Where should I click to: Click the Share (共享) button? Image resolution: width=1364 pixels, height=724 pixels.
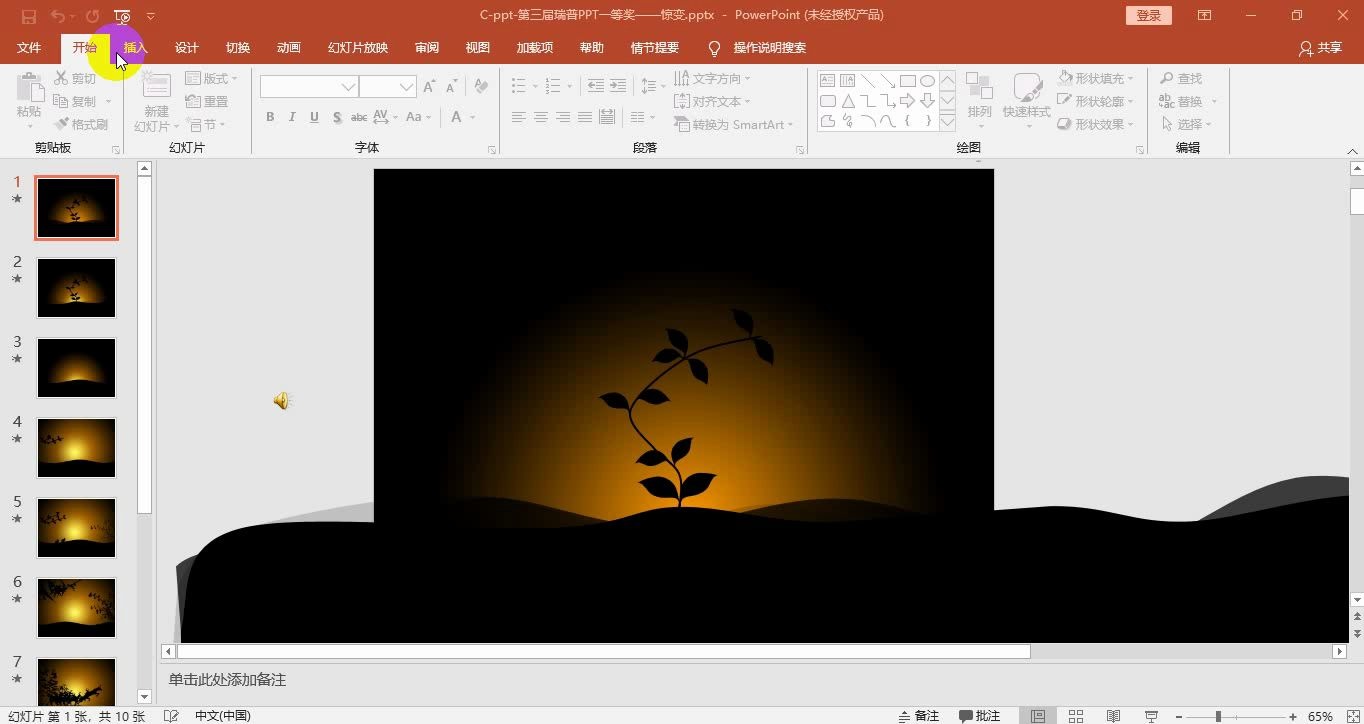tap(1320, 48)
